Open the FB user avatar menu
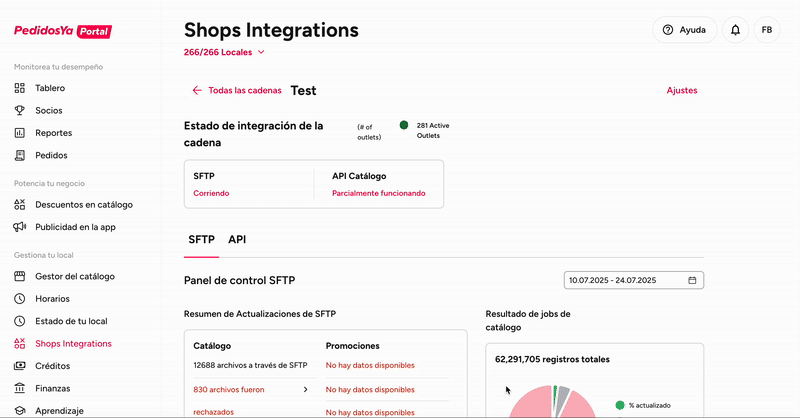The width and height of the screenshot is (800, 418). [767, 30]
